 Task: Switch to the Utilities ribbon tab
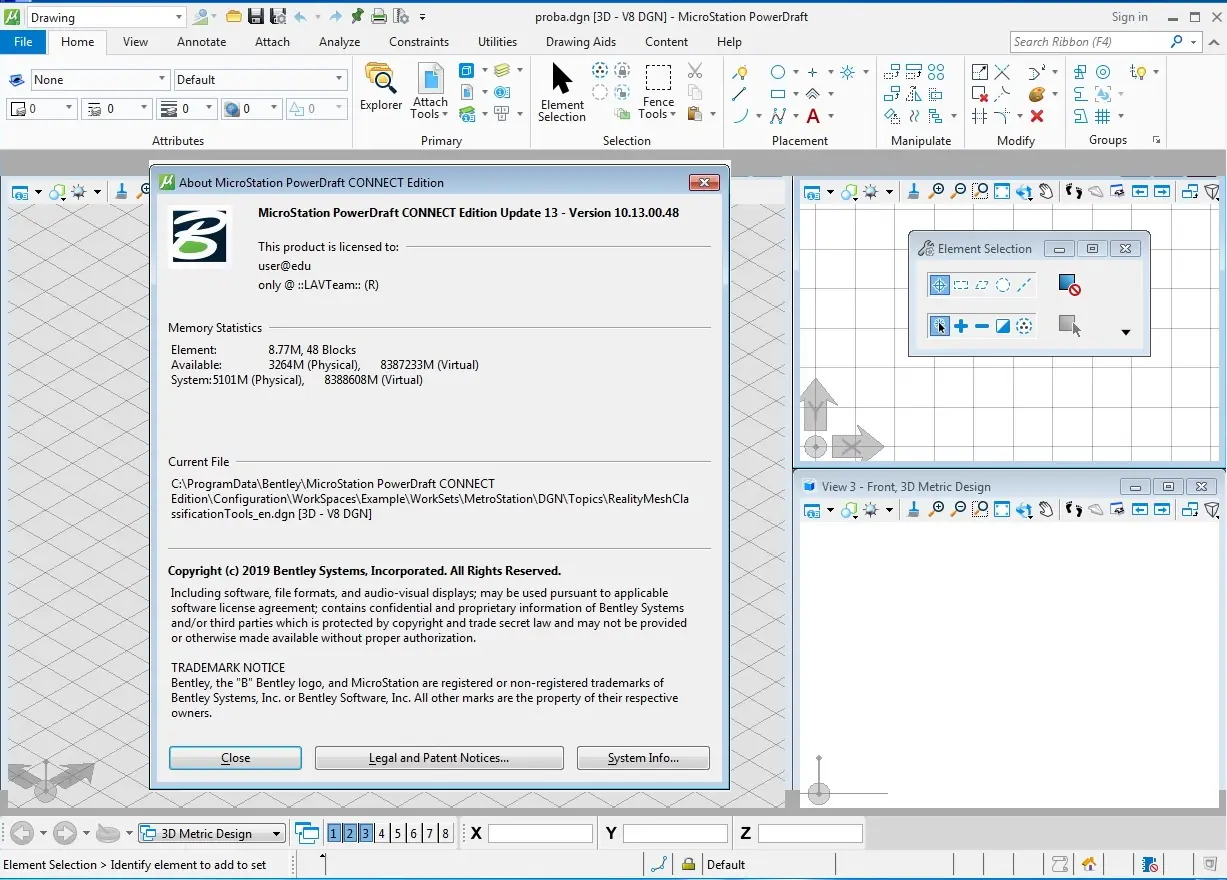(497, 42)
